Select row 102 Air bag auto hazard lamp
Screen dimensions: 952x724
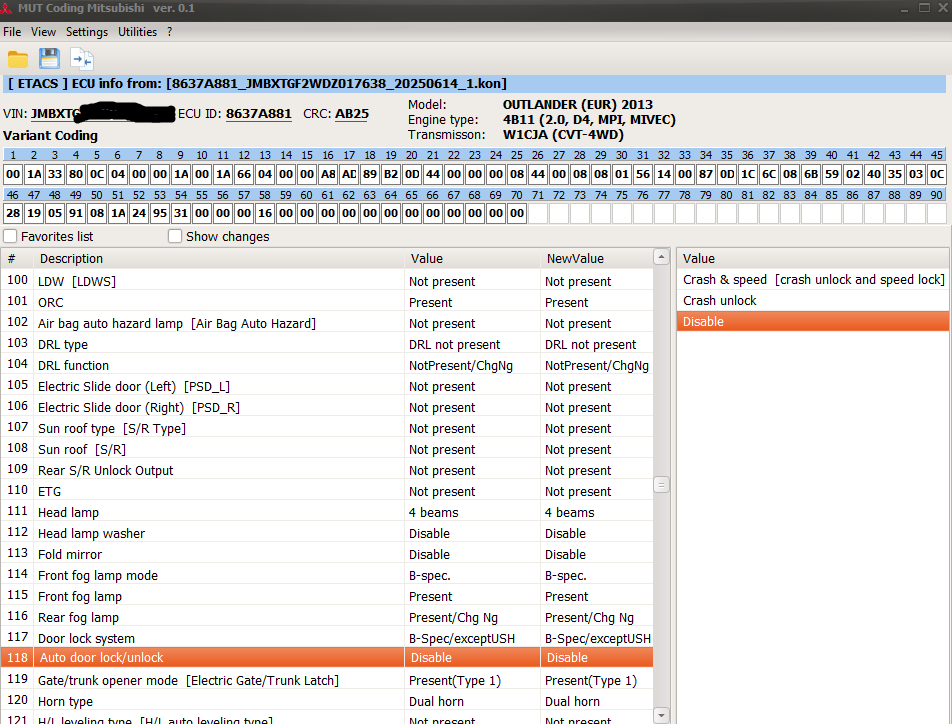coord(327,323)
